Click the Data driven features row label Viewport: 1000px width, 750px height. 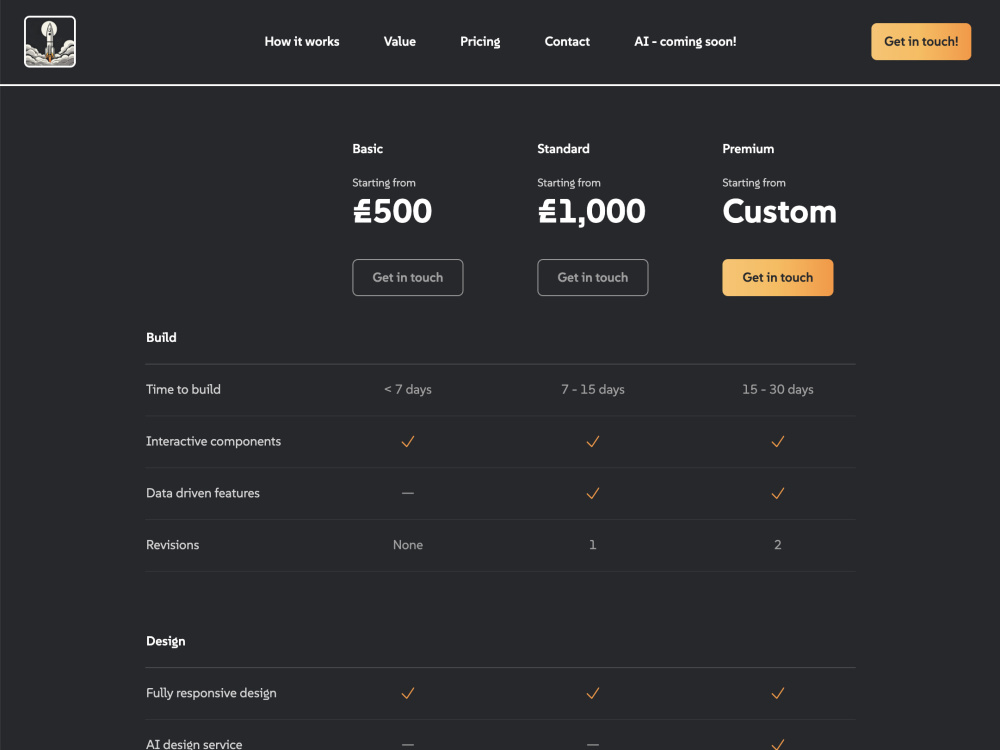point(203,493)
